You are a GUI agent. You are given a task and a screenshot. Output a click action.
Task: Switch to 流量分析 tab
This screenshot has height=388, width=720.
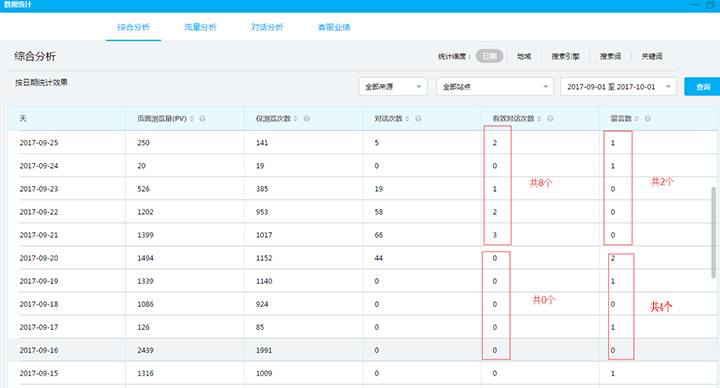pos(200,27)
